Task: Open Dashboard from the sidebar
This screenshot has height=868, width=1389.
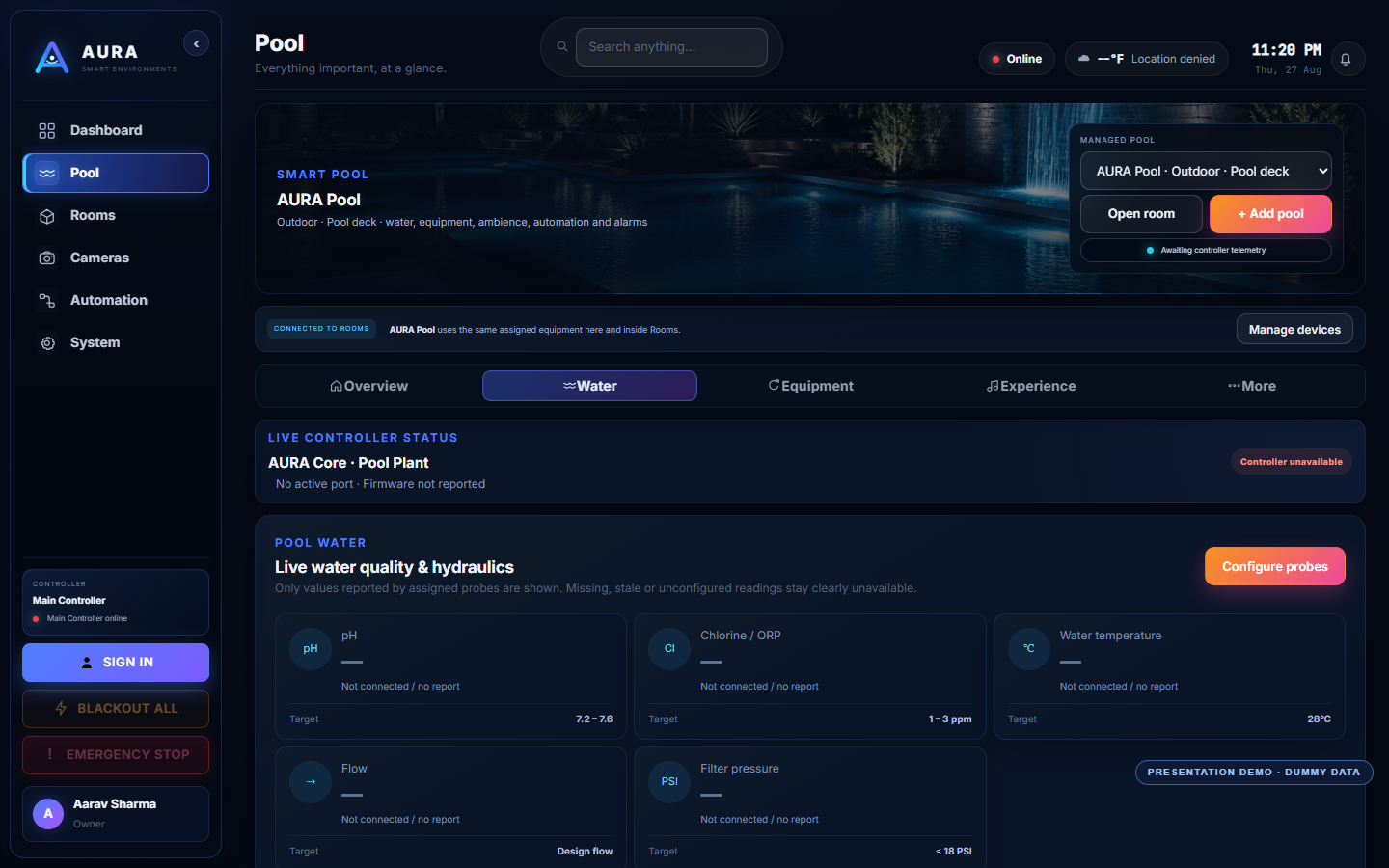Action: click(x=116, y=130)
